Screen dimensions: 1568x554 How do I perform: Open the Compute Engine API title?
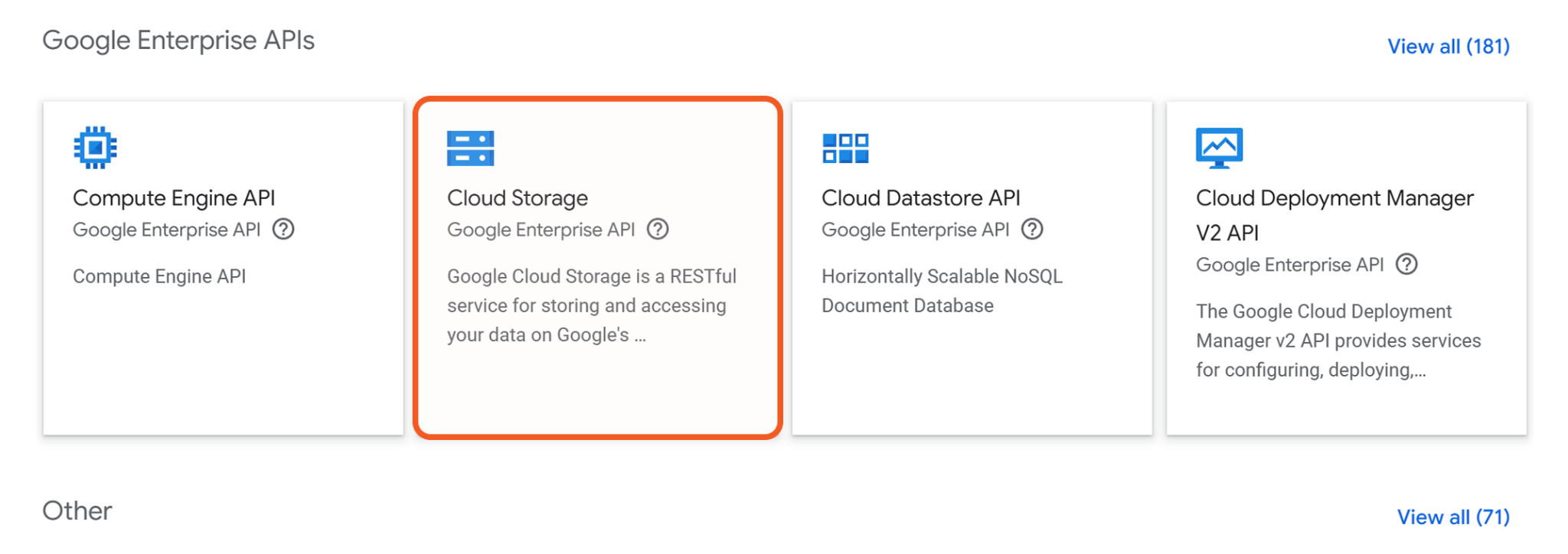pyautogui.click(x=174, y=198)
